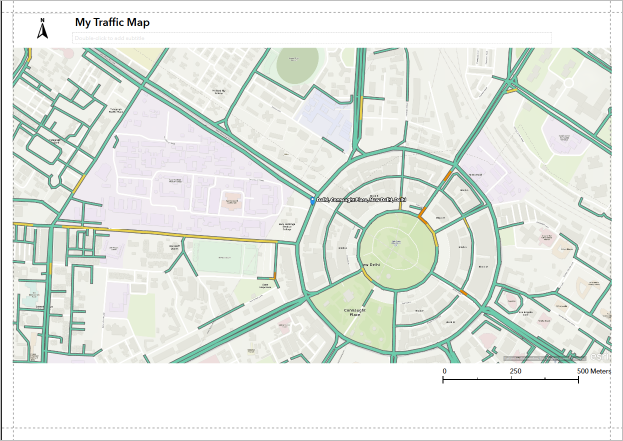Click the "500 Meters" scale bar label
The width and height of the screenshot is (623, 441).
[594, 371]
